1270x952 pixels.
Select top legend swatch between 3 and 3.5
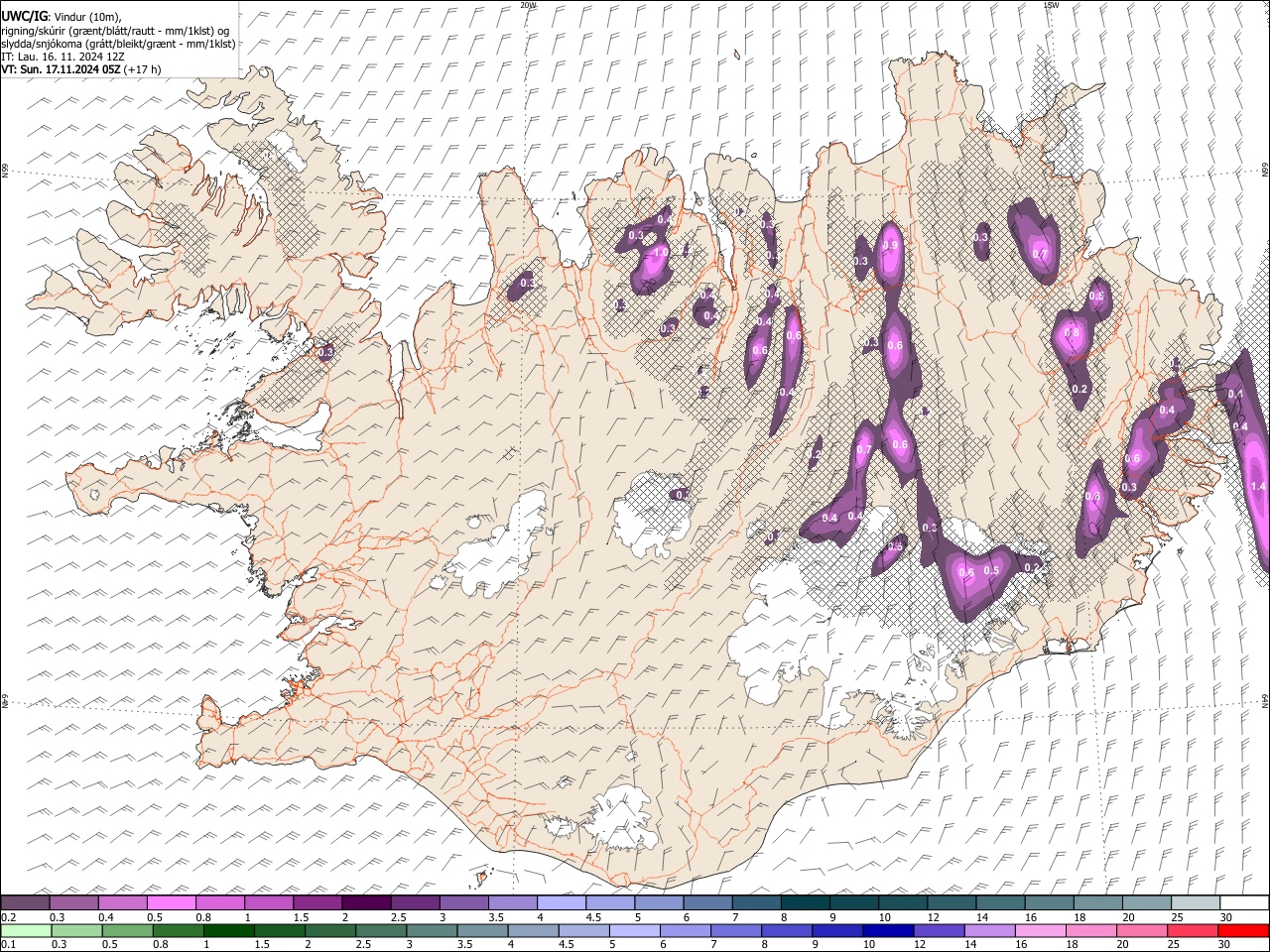click(x=463, y=902)
